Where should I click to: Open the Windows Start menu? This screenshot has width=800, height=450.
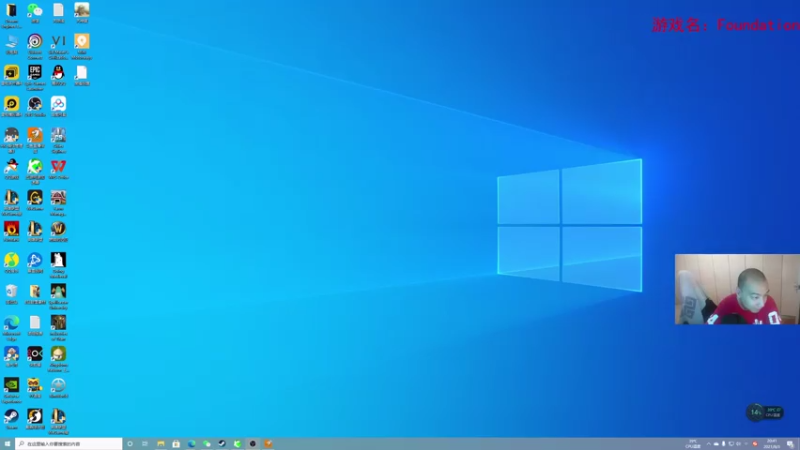(7, 444)
